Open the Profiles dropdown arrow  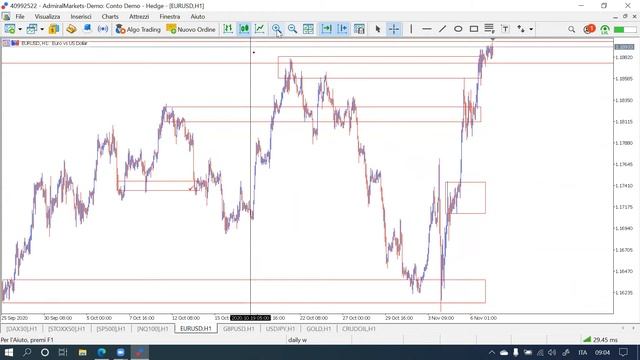click(42, 29)
